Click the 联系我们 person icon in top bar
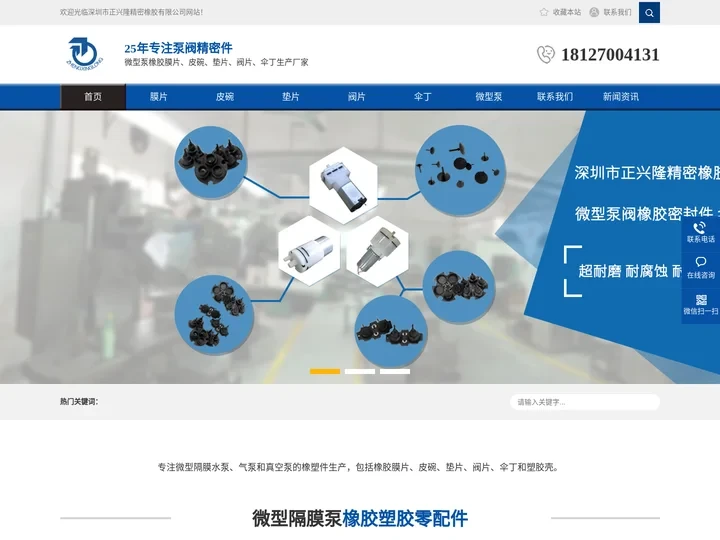The image size is (720, 540). tap(594, 13)
